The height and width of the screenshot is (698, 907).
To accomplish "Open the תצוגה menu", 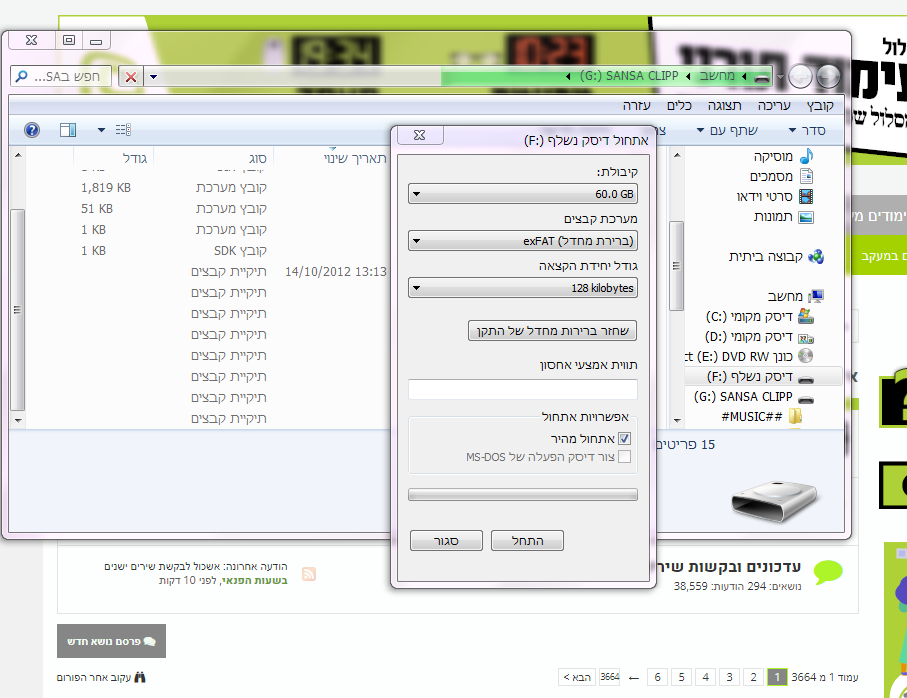I will pyautogui.click(x=724, y=105).
